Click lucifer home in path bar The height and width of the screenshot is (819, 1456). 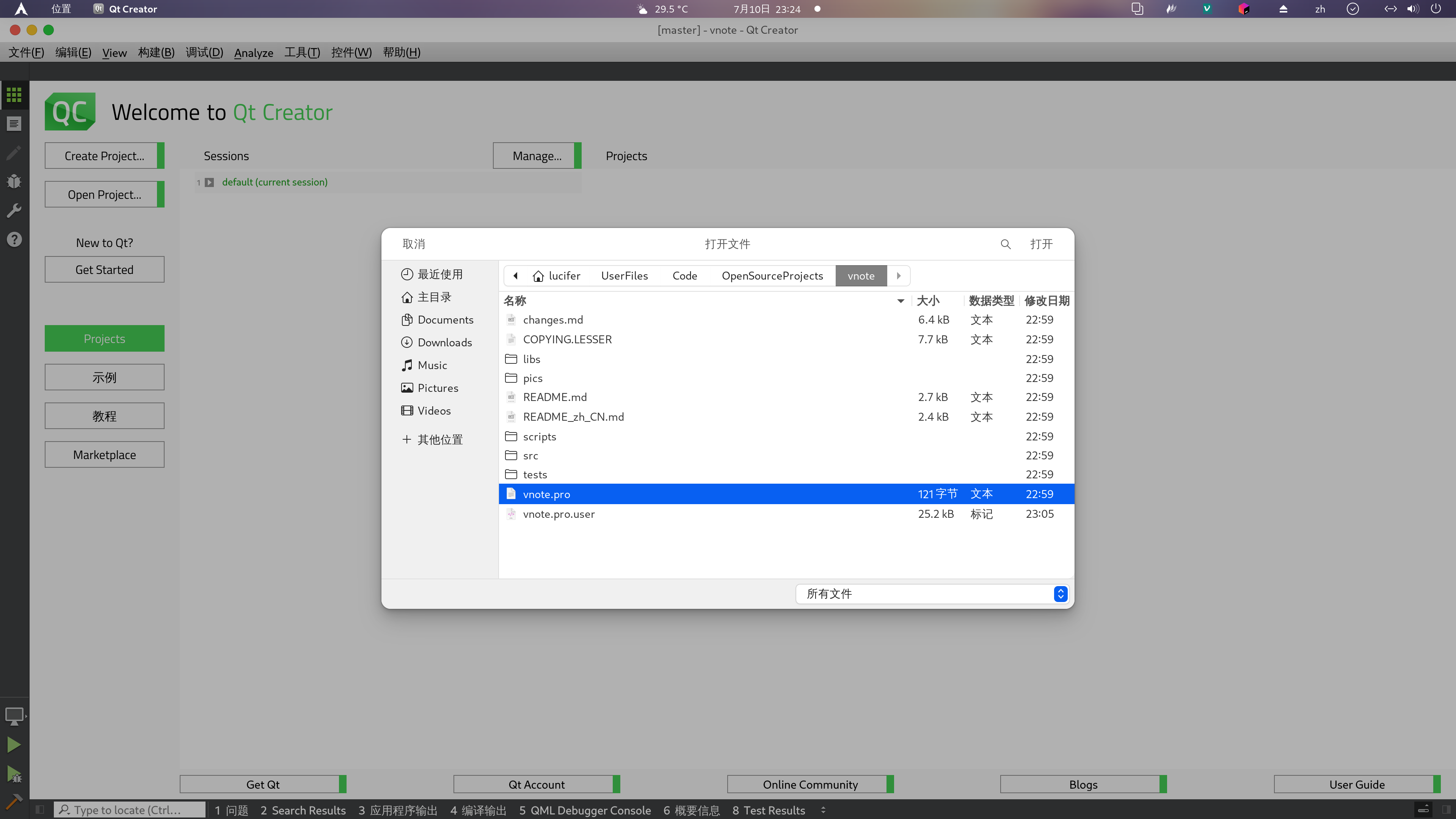pos(557,275)
